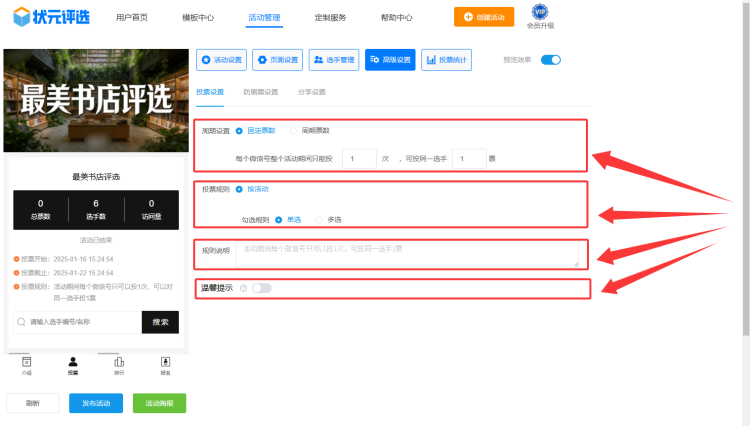Click the green 活动海报 button
The height and width of the screenshot is (426, 750).
tap(159, 403)
